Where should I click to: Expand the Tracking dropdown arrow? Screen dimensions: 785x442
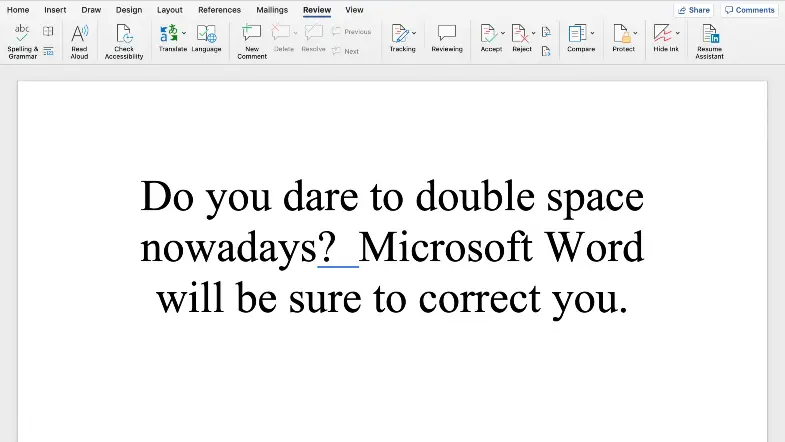[414, 33]
